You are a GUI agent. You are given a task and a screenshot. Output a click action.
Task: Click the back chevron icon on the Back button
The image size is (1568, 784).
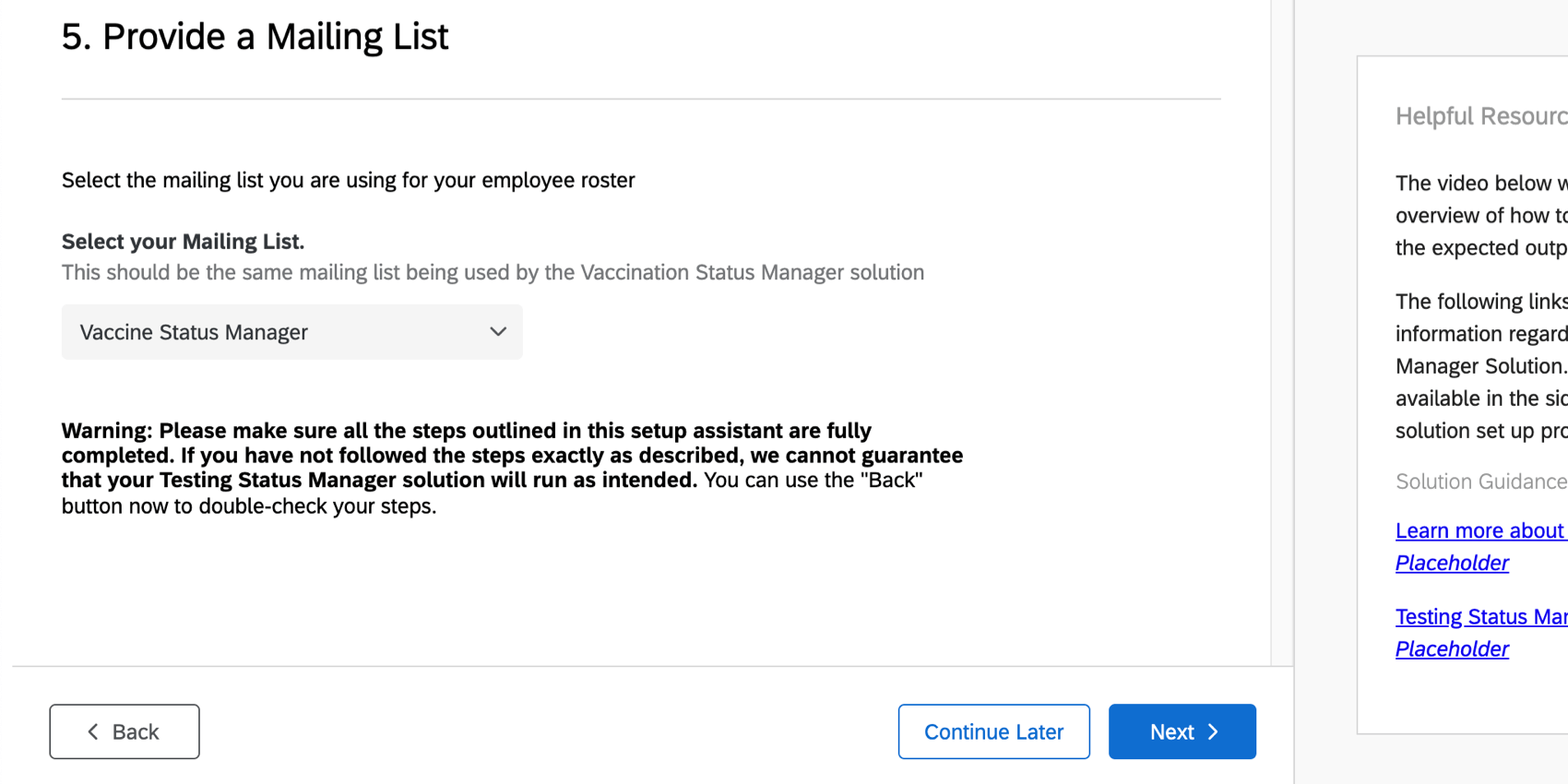93,731
